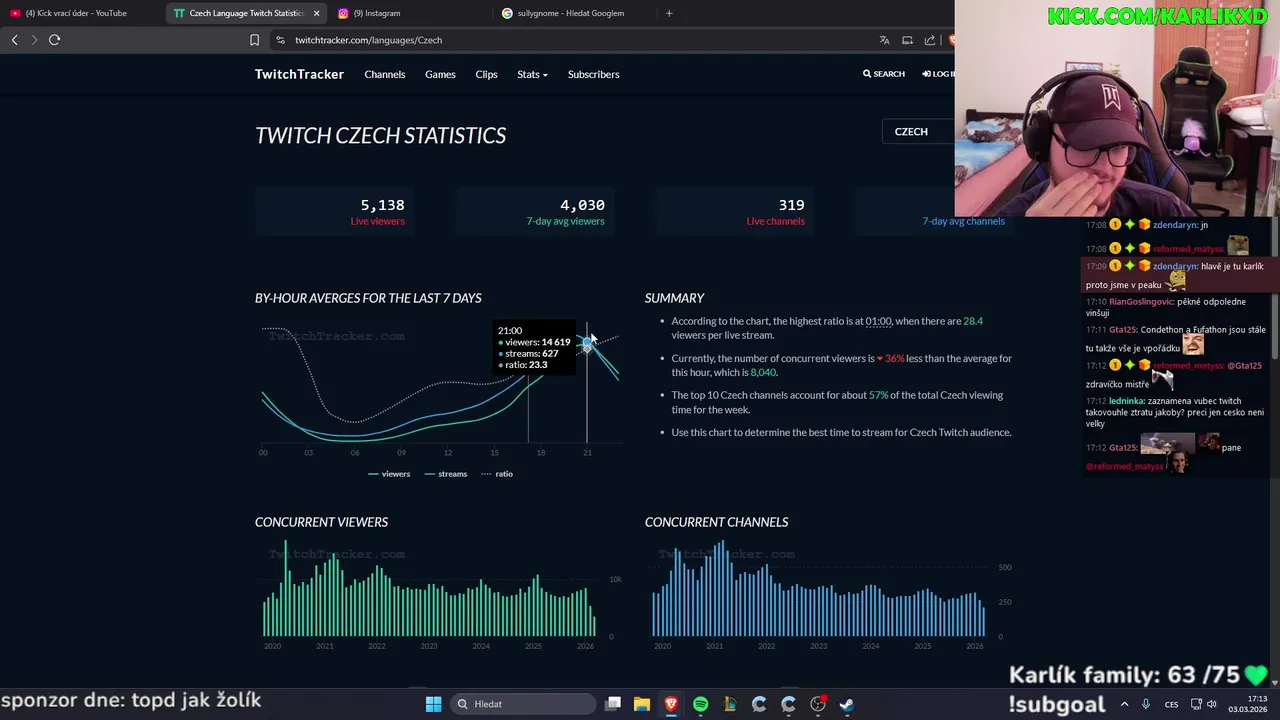The height and width of the screenshot is (720, 1280).
Task: Show hidden system tray icons chevron
Action: [x=1124, y=704]
